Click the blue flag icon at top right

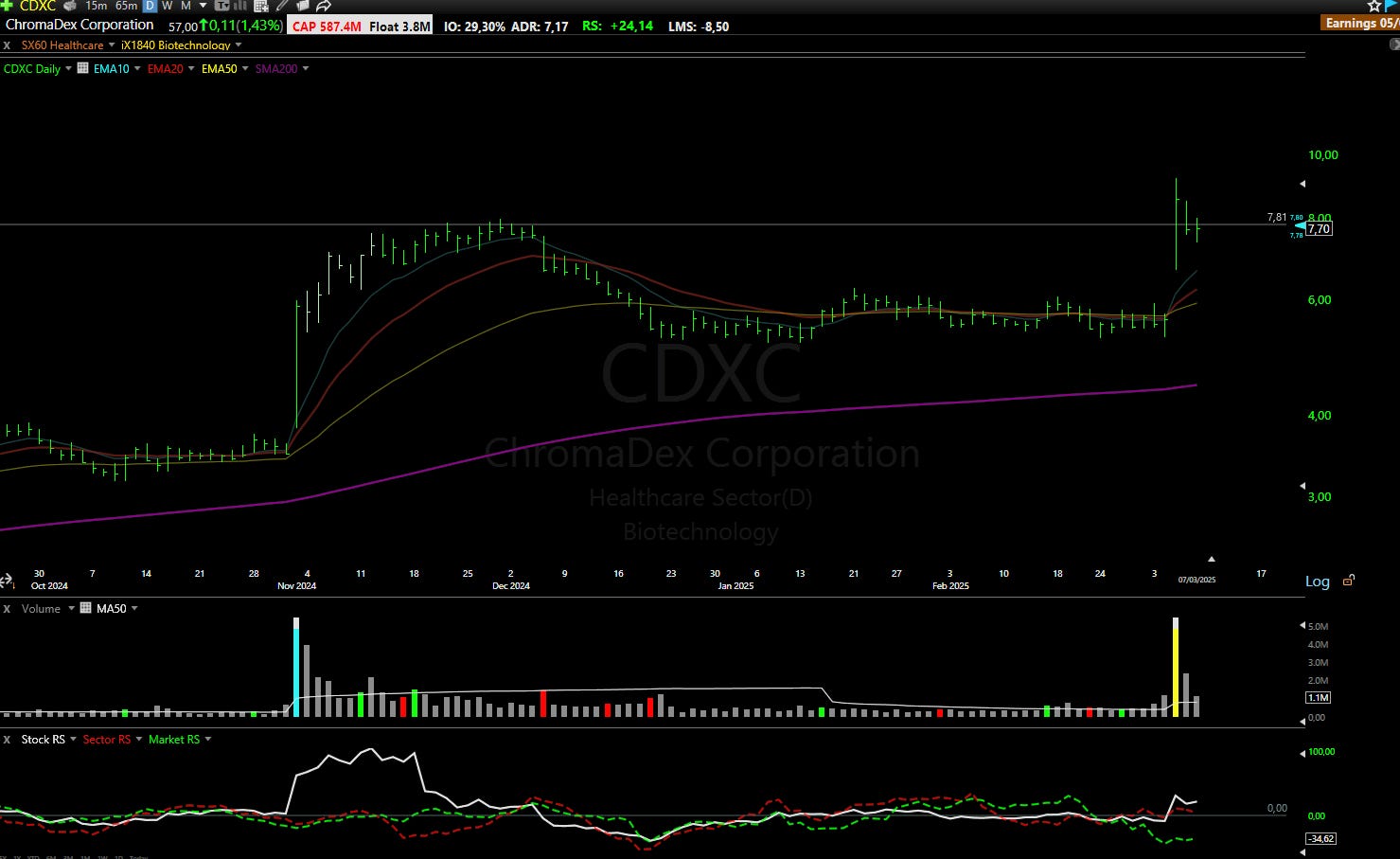pos(1391,6)
